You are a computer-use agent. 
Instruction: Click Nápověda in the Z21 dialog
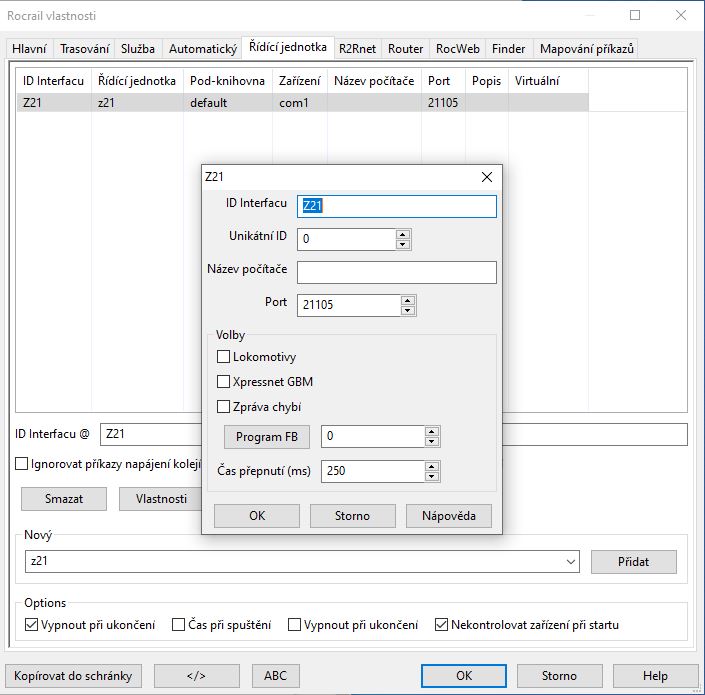pyautogui.click(x=448, y=516)
